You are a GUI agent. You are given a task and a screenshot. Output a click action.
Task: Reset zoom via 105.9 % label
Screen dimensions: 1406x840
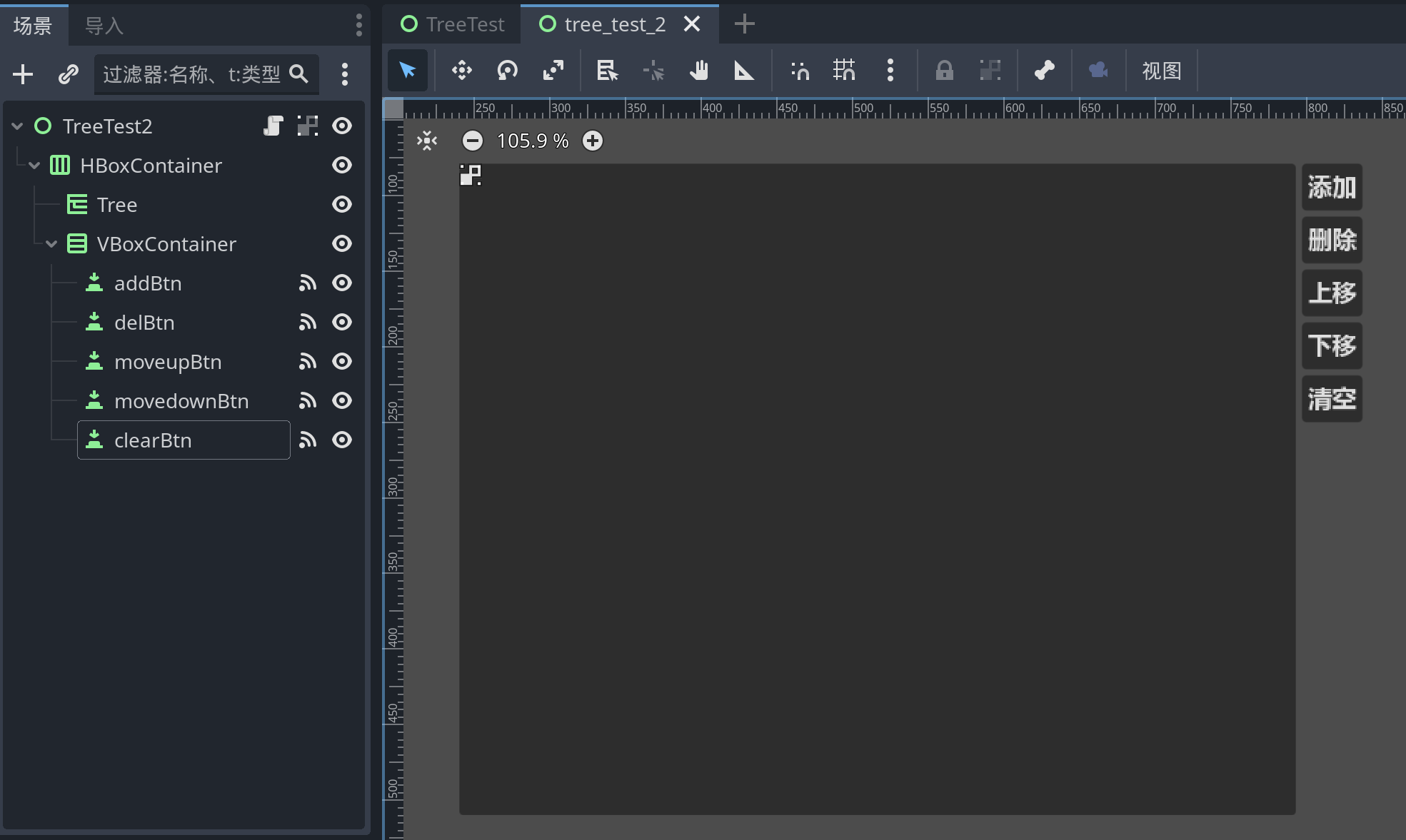coord(533,141)
